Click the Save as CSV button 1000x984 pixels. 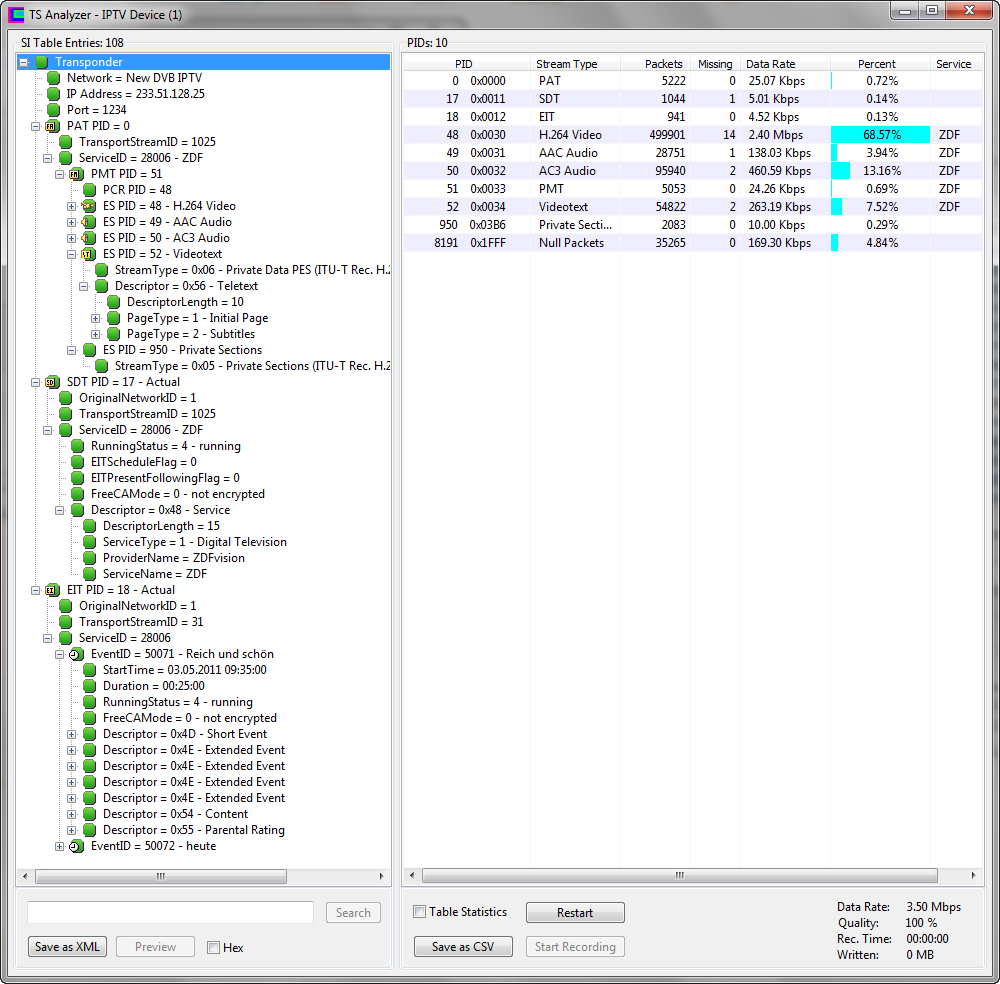[x=463, y=947]
